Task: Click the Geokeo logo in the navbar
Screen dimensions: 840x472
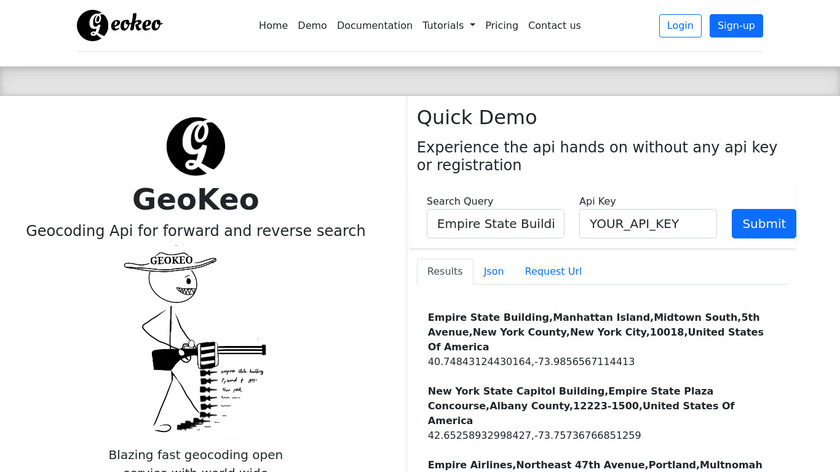Action: point(119,25)
